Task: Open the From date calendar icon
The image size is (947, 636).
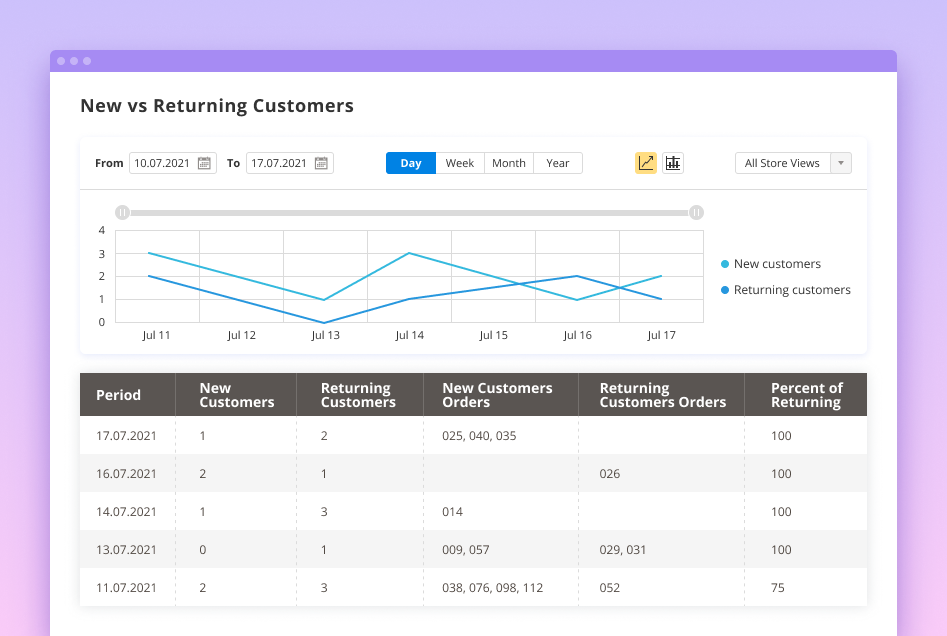Action: point(204,163)
